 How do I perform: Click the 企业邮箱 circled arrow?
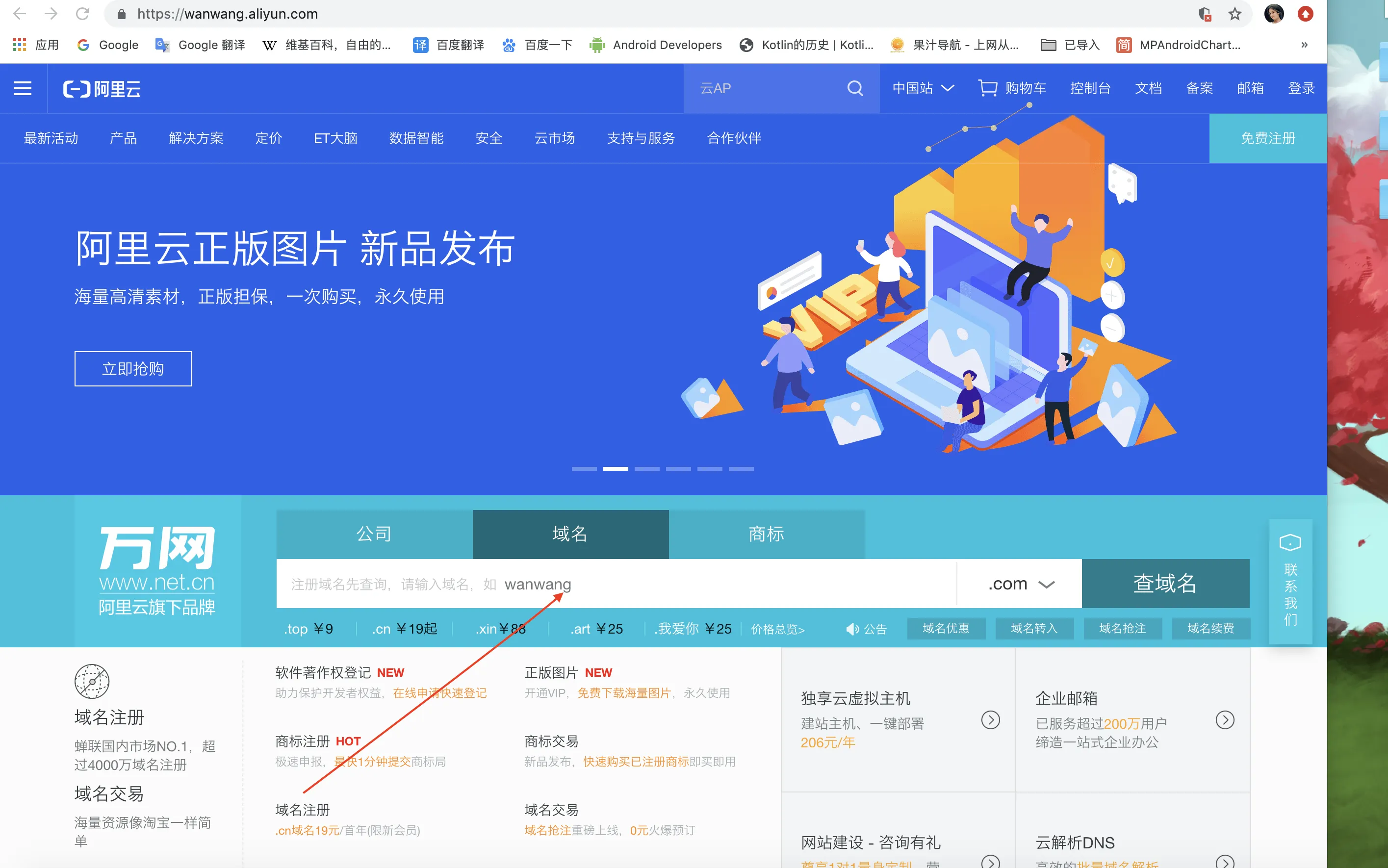pyautogui.click(x=1225, y=720)
